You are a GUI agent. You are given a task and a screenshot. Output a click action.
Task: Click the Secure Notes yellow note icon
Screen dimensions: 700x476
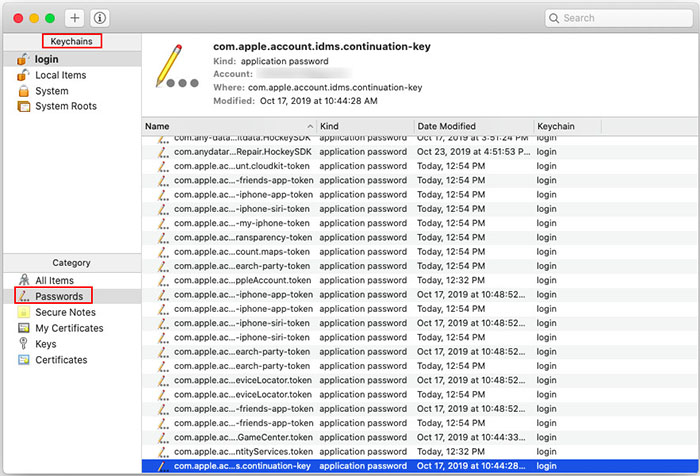point(24,312)
